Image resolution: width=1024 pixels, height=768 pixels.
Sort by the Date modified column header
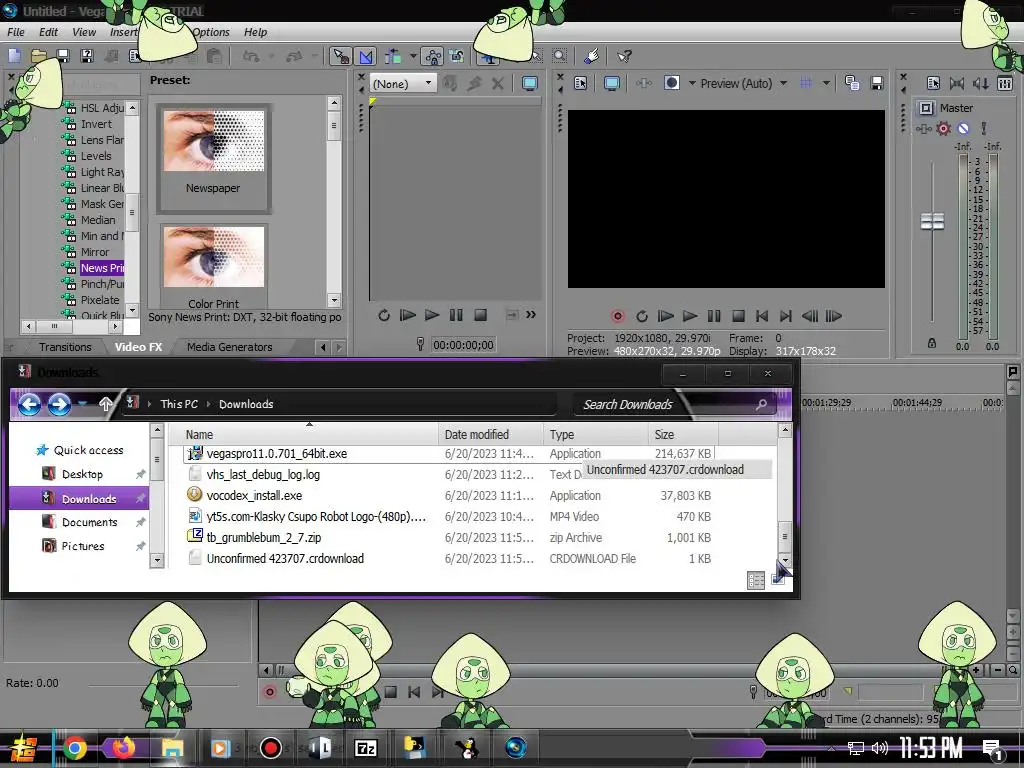point(490,434)
